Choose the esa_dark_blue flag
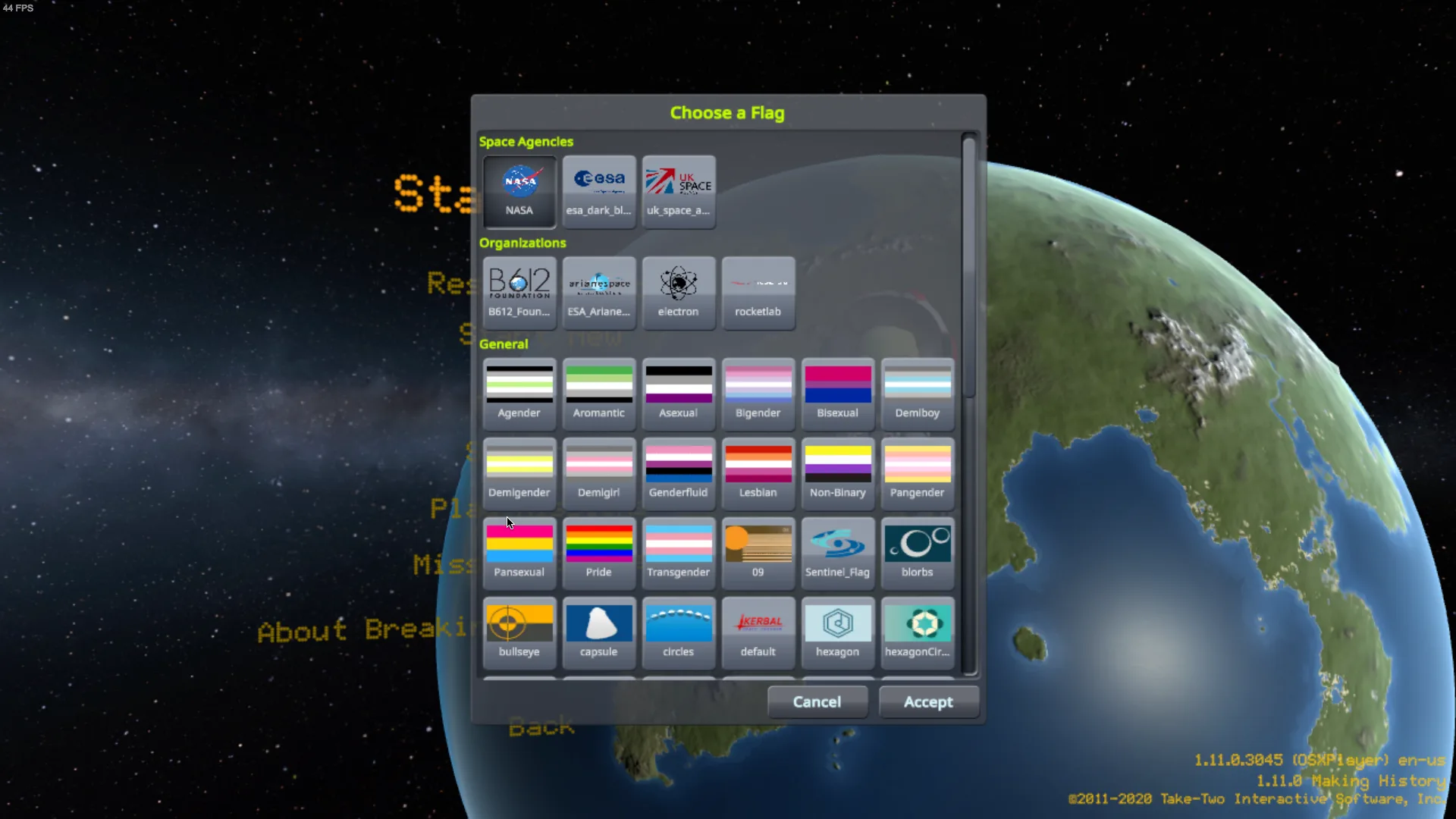This screenshot has height=819, width=1456. [x=599, y=192]
